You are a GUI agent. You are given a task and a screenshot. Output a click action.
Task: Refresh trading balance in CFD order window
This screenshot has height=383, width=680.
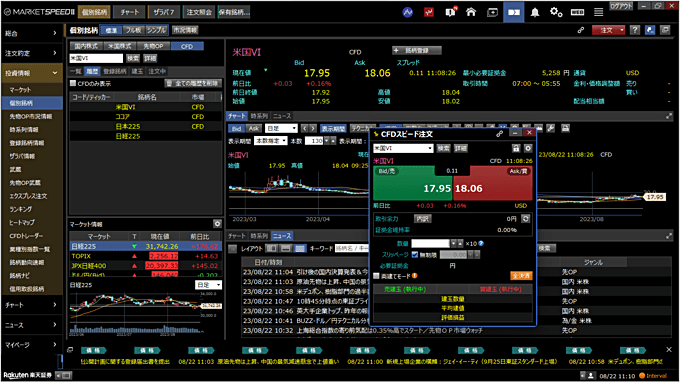click(526, 219)
